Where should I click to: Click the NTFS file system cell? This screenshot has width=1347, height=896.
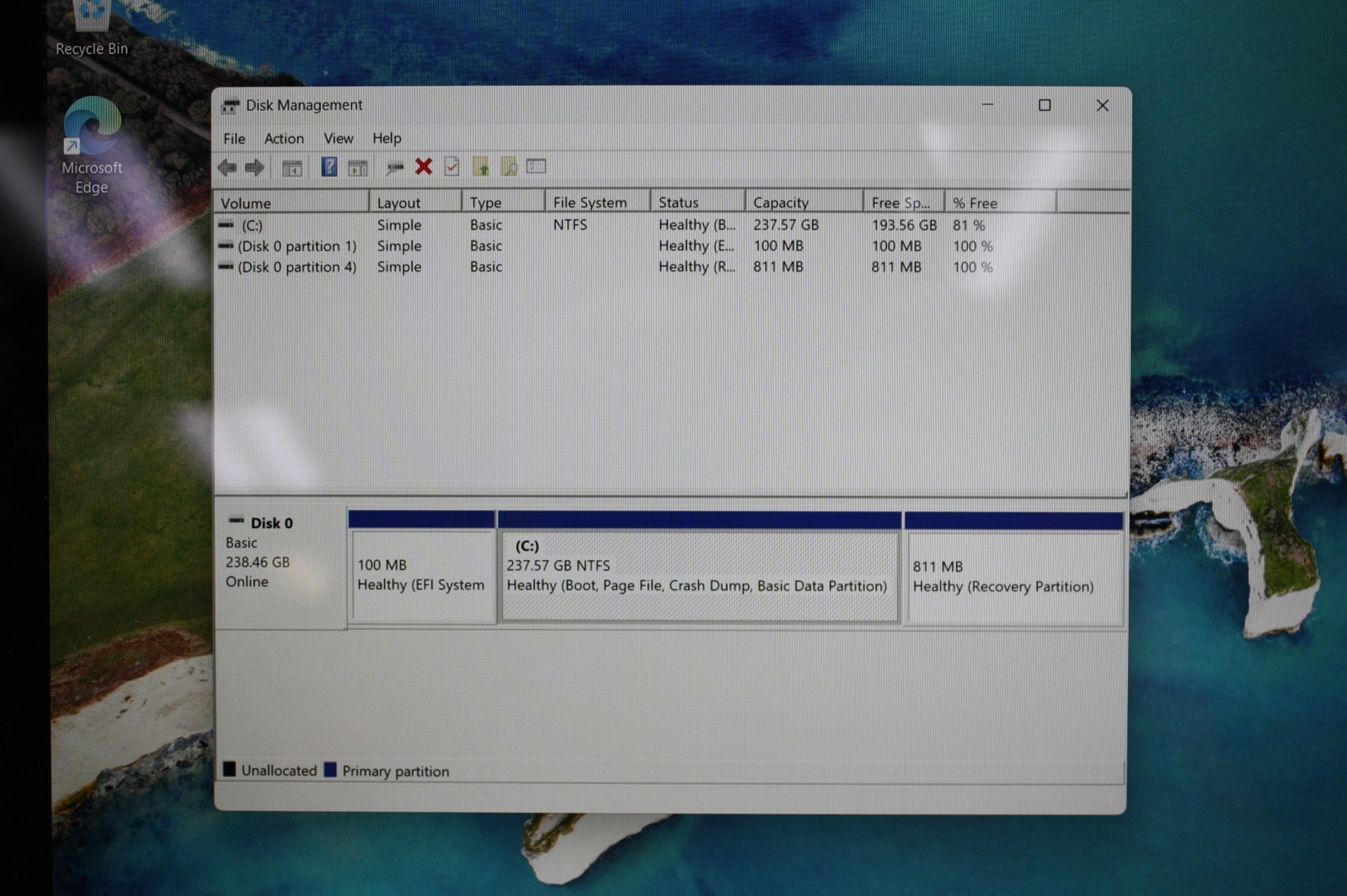[570, 225]
